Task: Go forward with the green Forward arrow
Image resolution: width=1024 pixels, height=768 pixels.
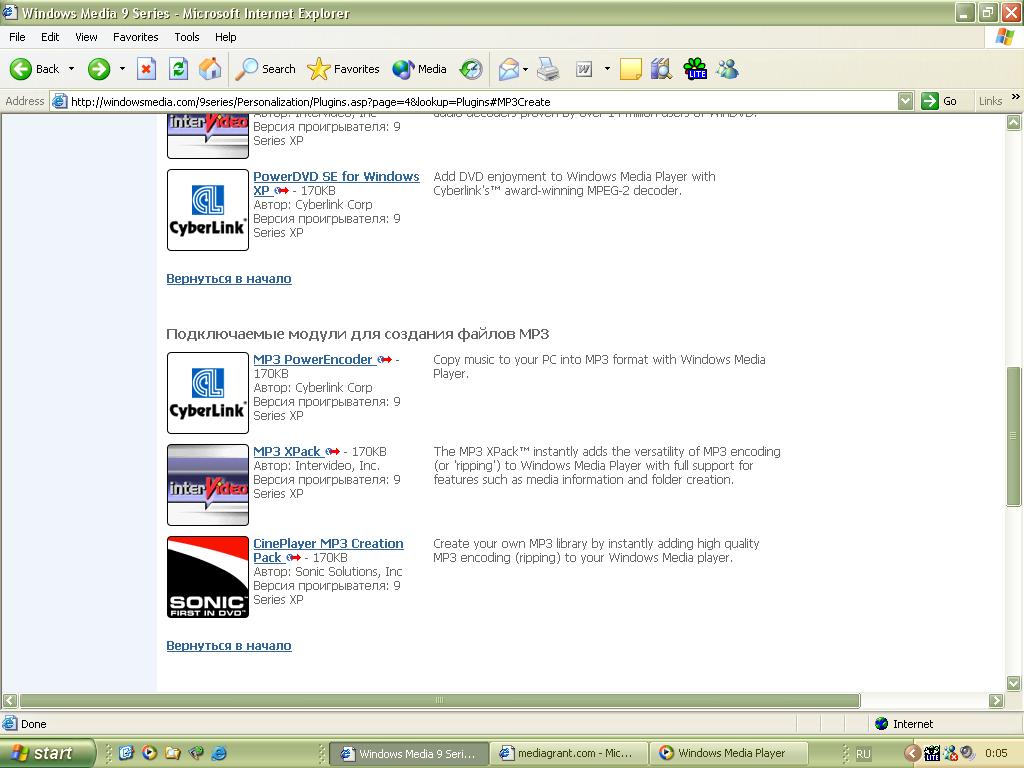Action: pos(99,69)
